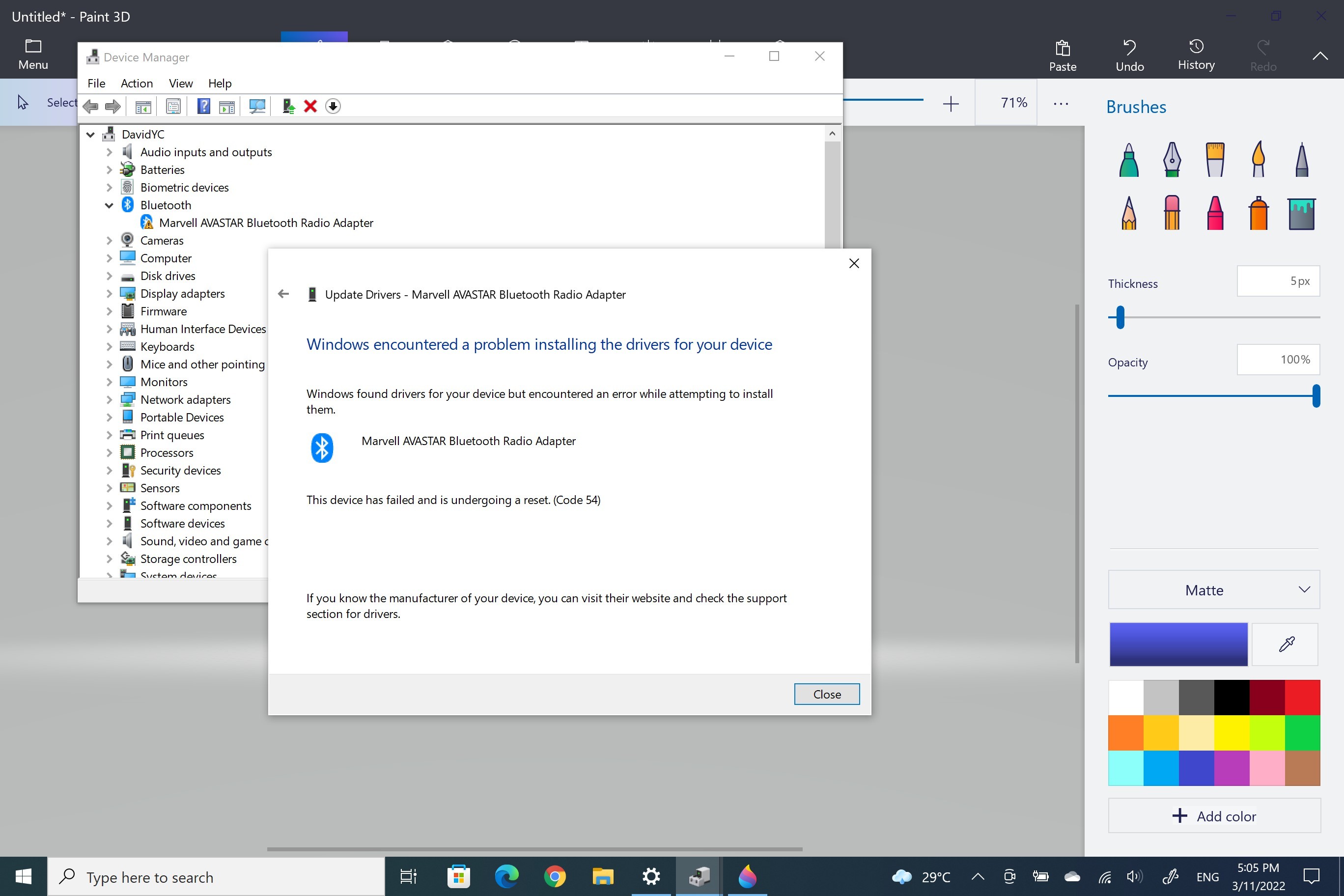Click the Close button in driver dialog
This screenshot has height=896, width=1344.
click(x=826, y=694)
